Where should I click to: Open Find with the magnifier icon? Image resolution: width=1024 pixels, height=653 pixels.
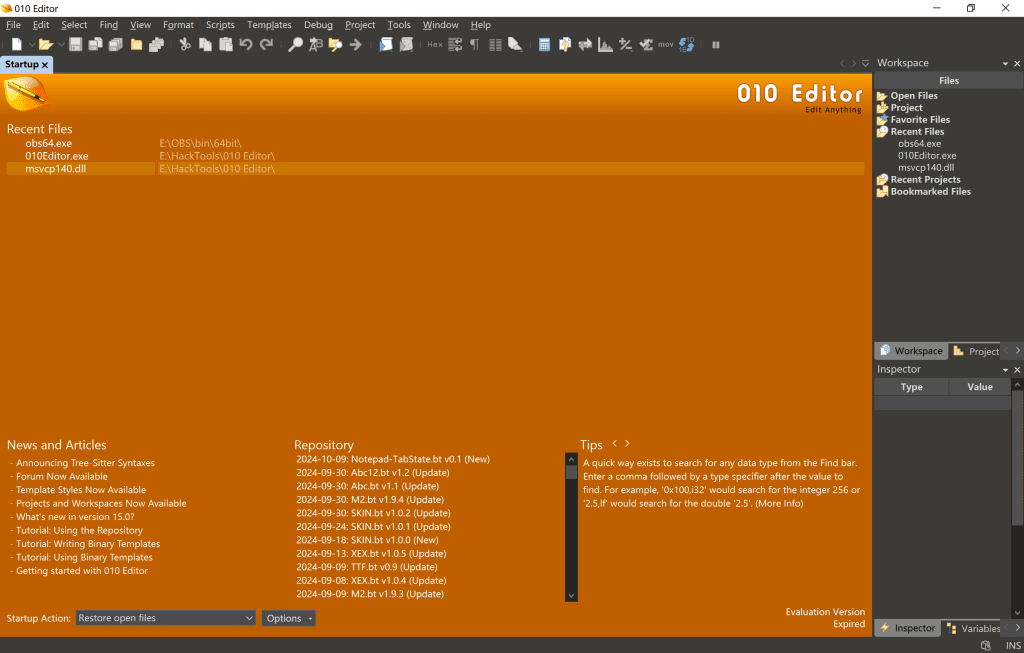point(296,44)
